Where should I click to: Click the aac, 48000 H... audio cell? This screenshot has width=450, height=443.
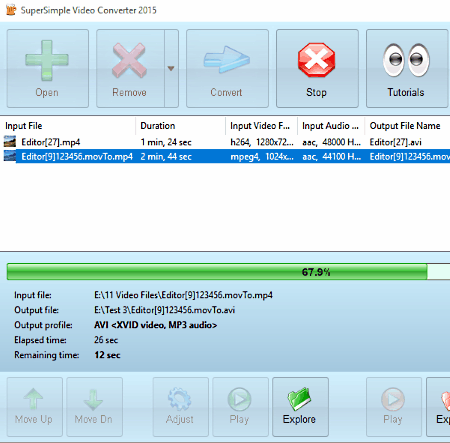click(331, 142)
